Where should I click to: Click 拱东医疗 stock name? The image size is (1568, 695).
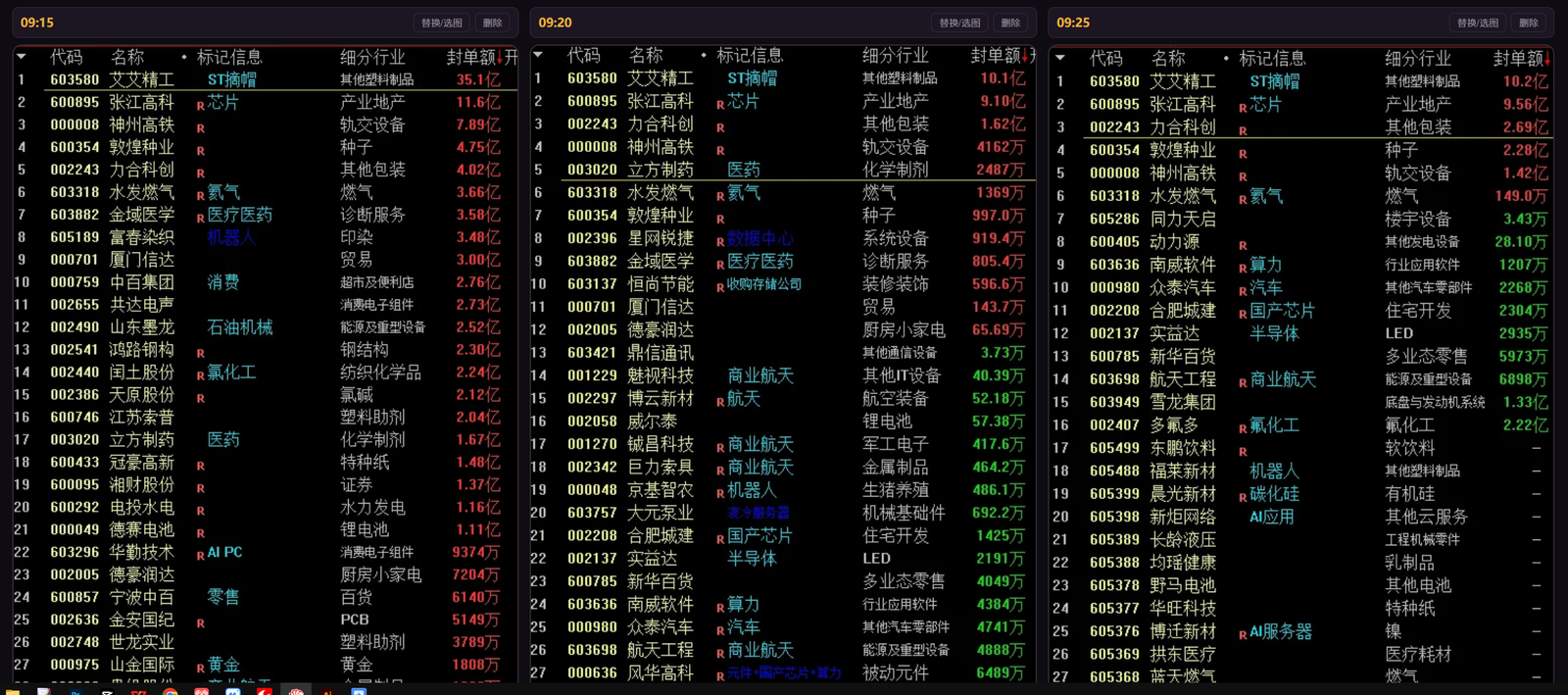click(1183, 655)
